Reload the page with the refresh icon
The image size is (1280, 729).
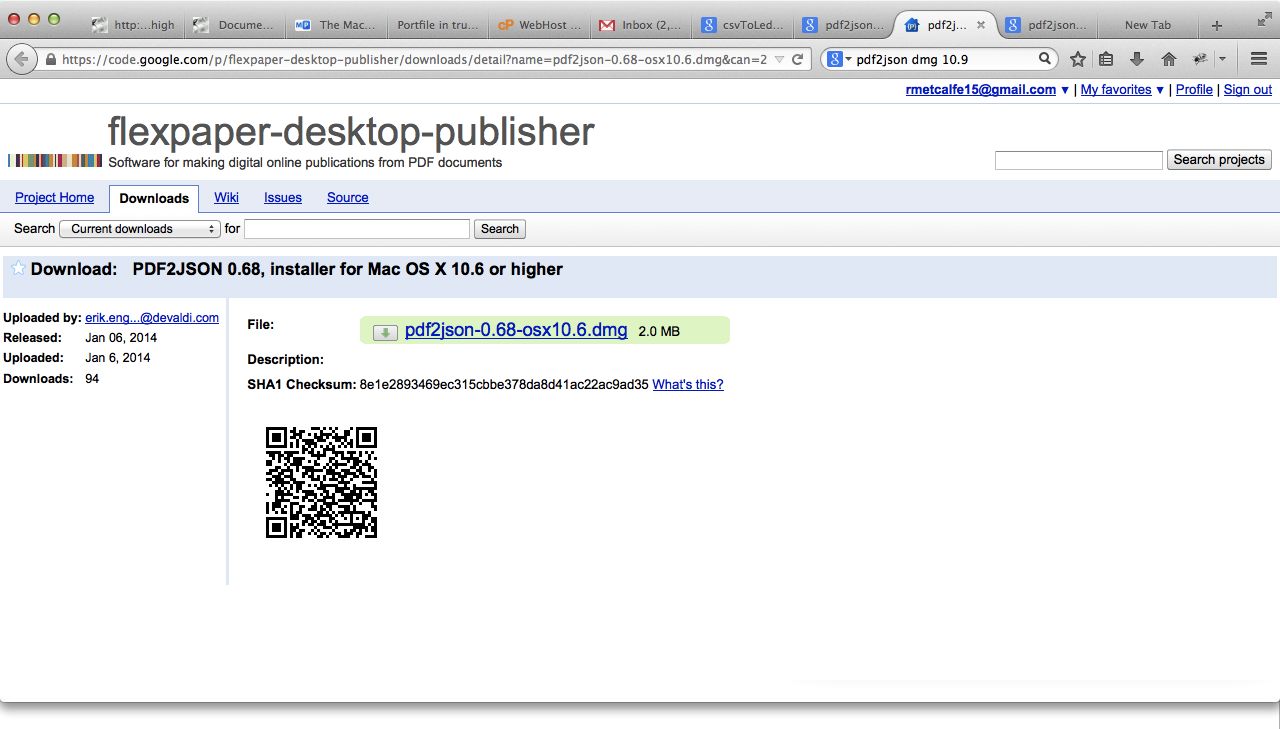pyautogui.click(x=798, y=59)
